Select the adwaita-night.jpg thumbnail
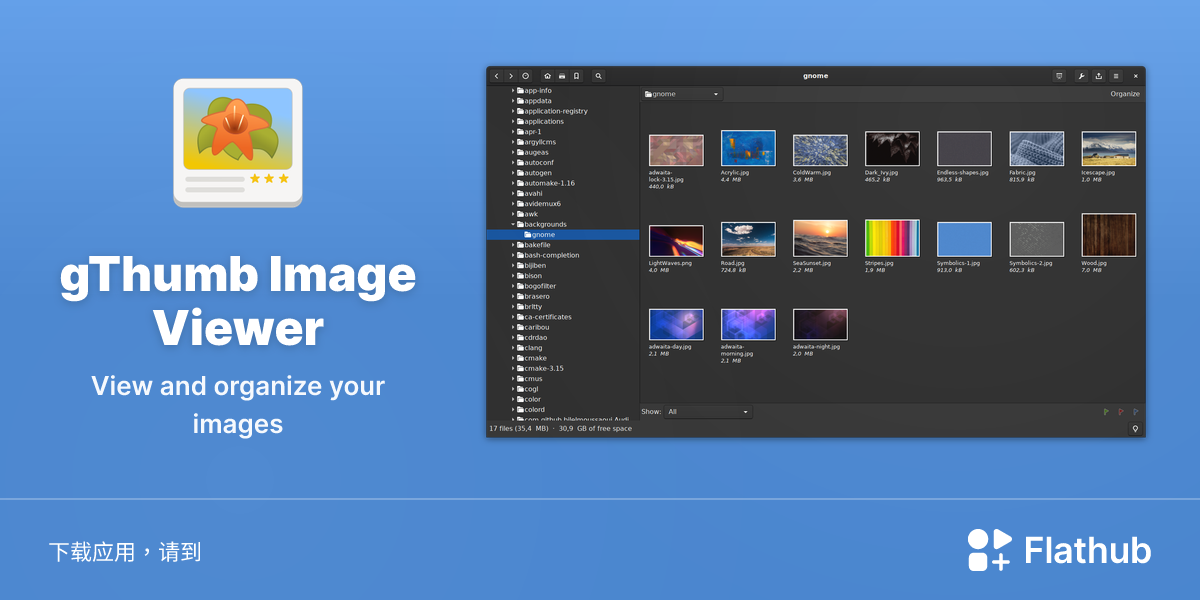This screenshot has height=600, width=1200. coord(820,325)
